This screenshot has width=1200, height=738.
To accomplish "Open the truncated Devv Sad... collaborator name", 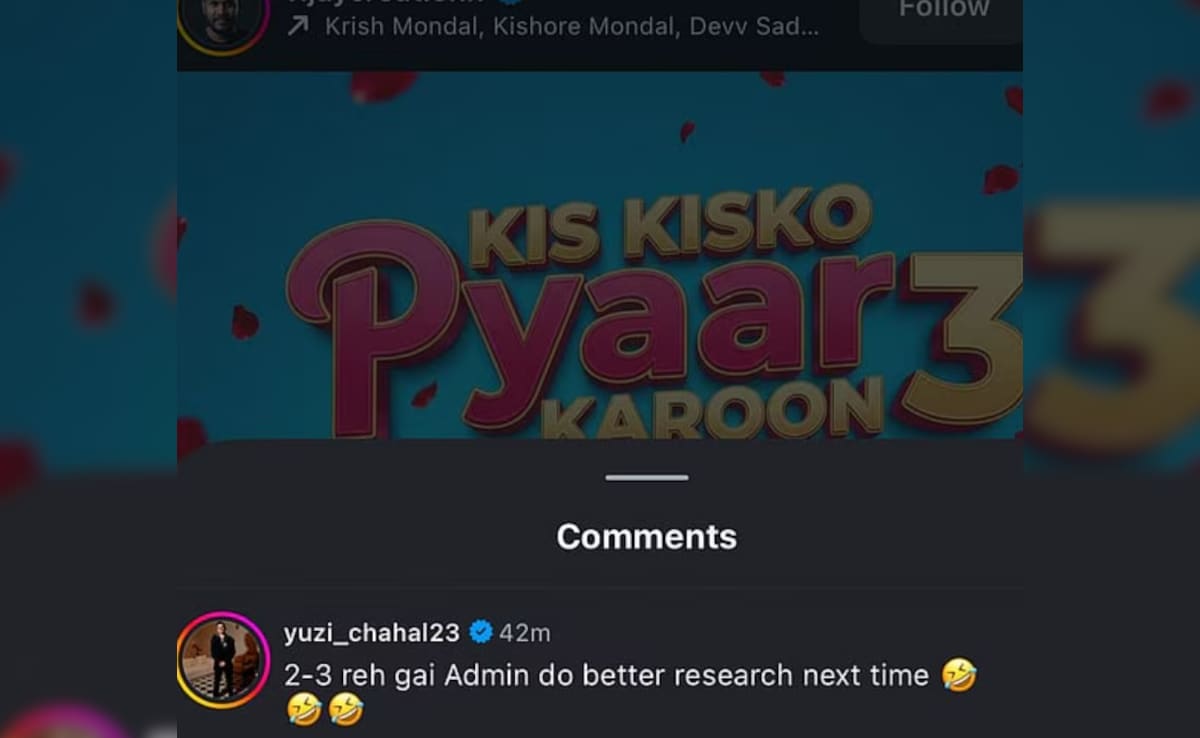I will 754,27.
